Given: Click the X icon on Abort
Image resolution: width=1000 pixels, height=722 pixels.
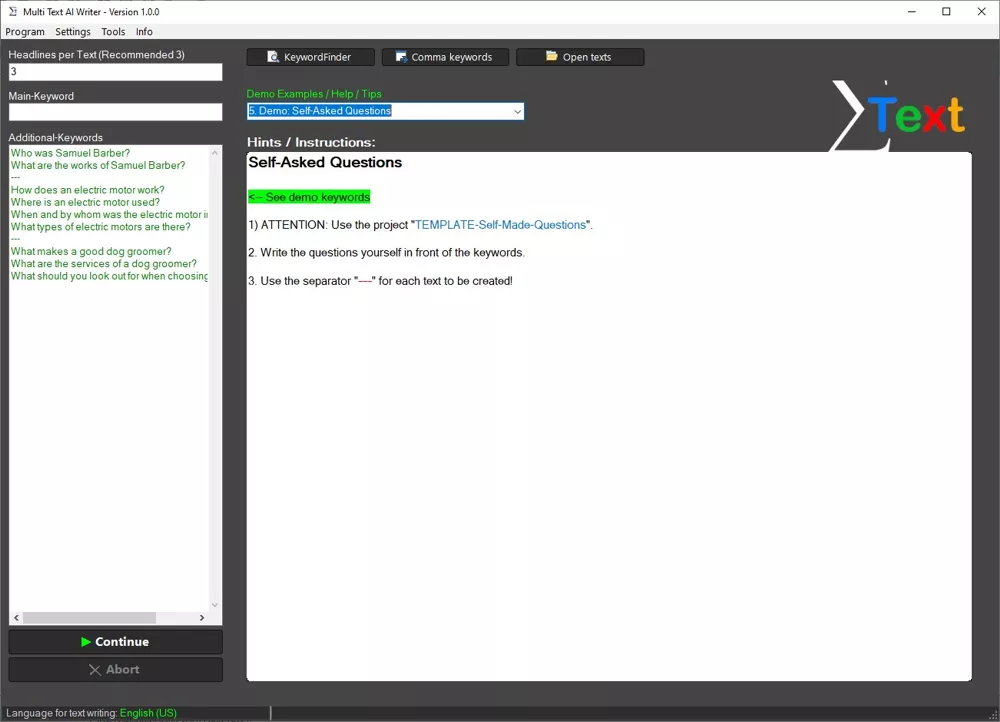Looking at the screenshot, I should 95,670.
